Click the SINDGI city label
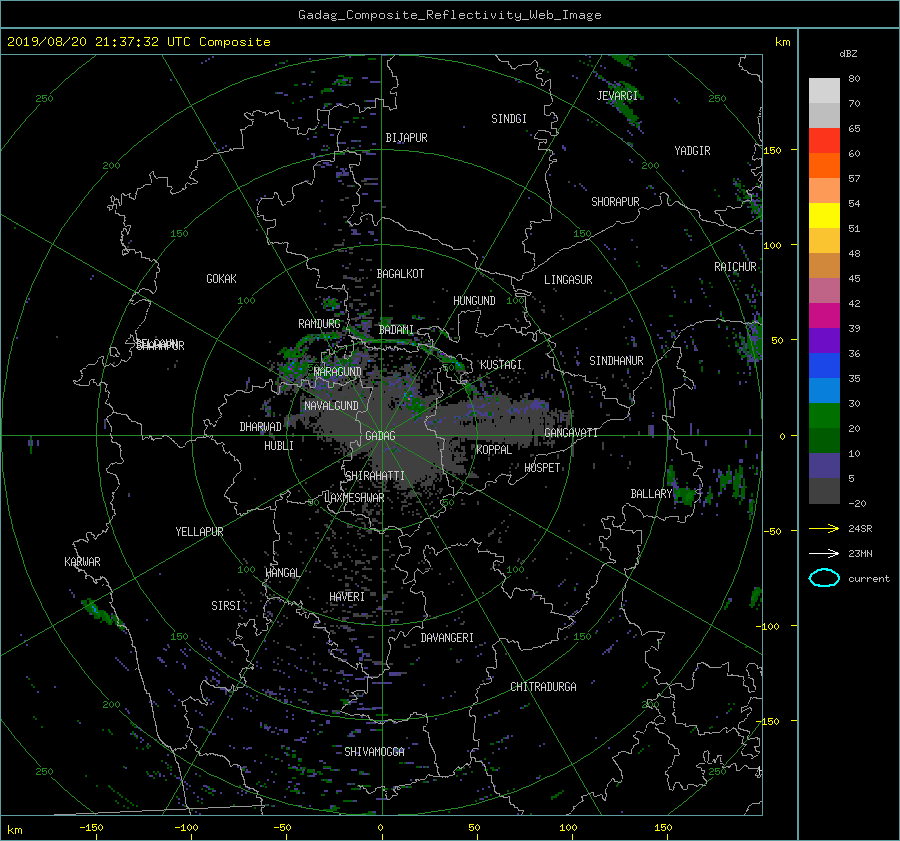 tap(509, 119)
